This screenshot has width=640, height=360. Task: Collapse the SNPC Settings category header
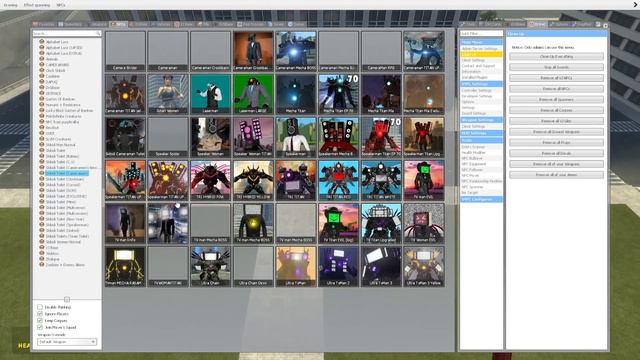(481, 84)
